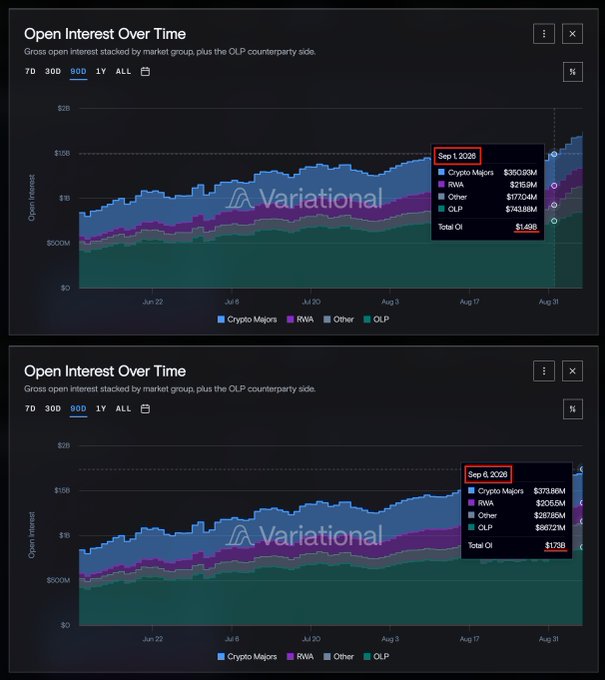Select 30D range in the bottom chart
Viewport: 605px width, 680px height.
(53, 409)
